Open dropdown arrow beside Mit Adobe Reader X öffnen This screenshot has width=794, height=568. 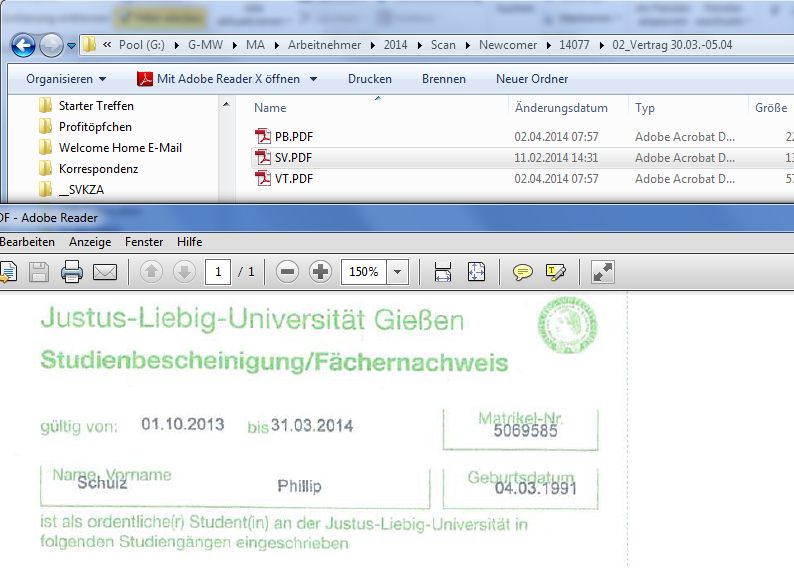coord(313,79)
